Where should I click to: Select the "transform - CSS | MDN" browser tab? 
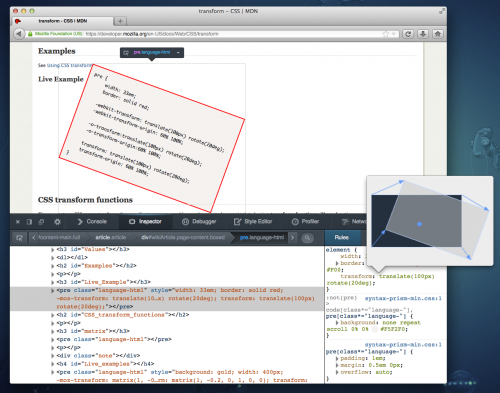coord(63,21)
